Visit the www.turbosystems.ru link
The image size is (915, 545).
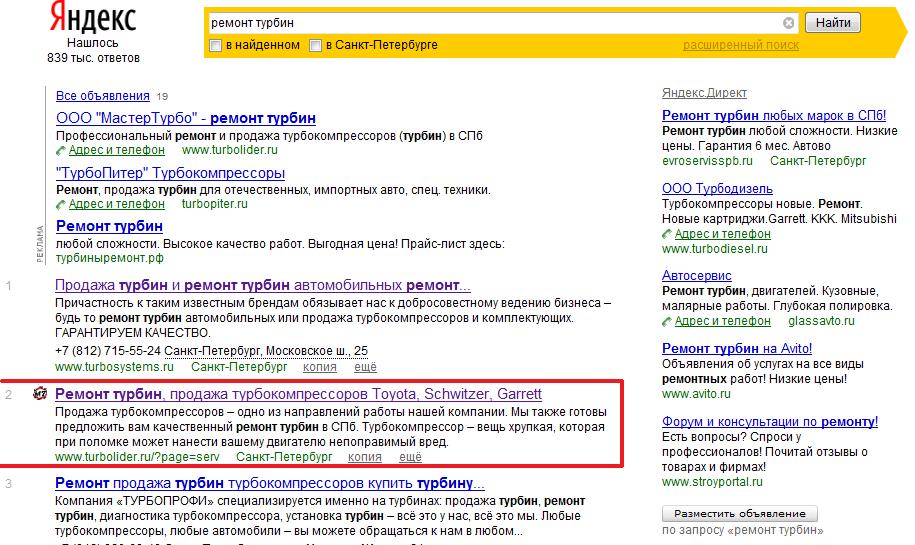pyautogui.click(x=114, y=367)
